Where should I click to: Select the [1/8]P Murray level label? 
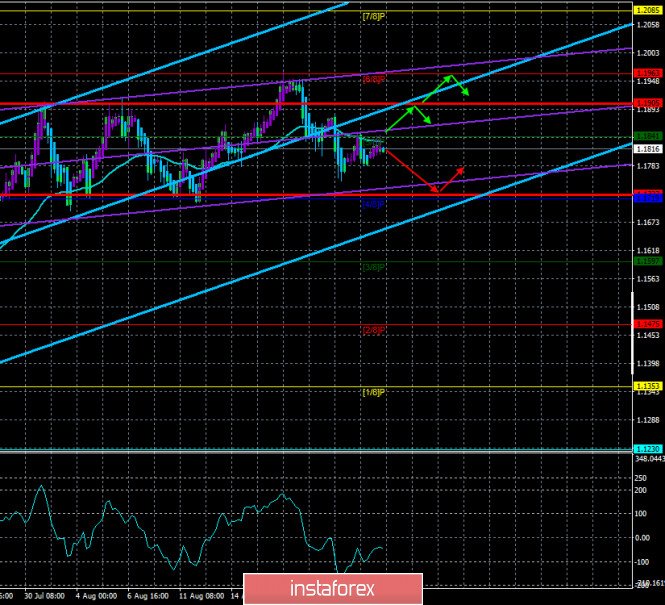pos(374,393)
